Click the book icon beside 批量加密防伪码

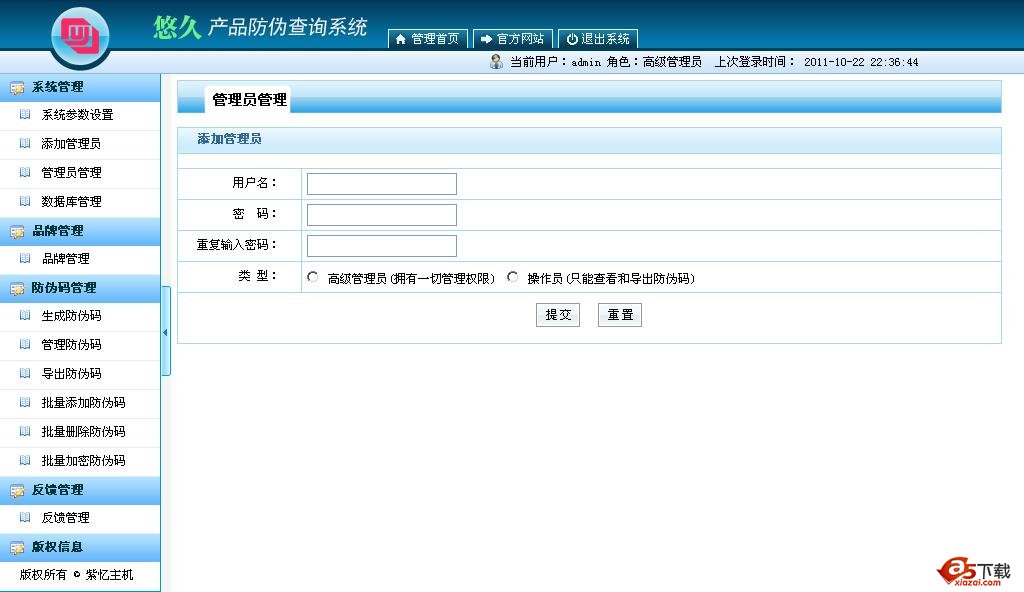[x=25, y=460]
